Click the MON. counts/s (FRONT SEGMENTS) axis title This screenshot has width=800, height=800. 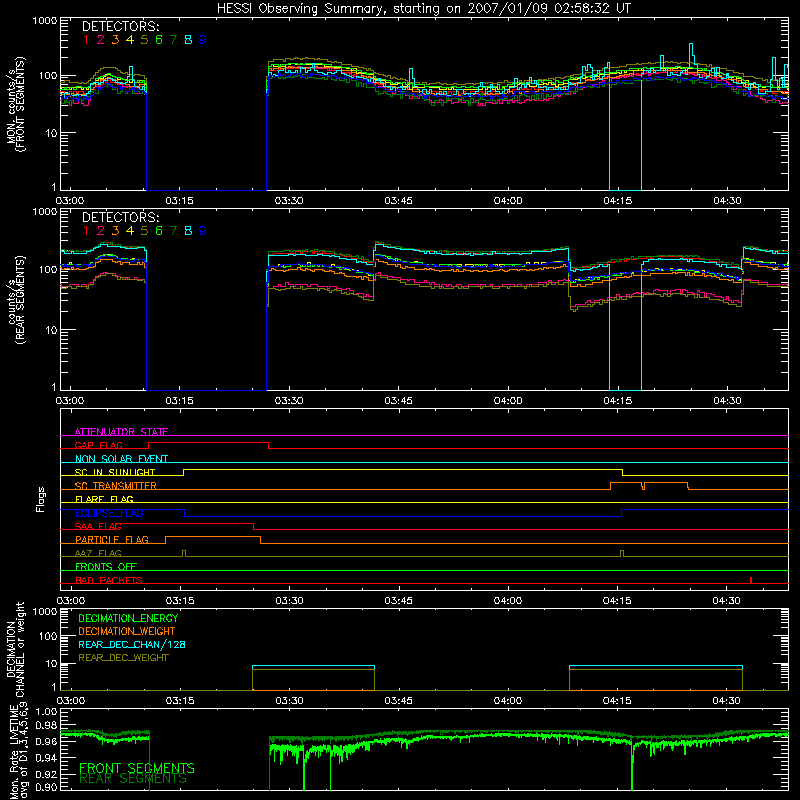click(16, 104)
